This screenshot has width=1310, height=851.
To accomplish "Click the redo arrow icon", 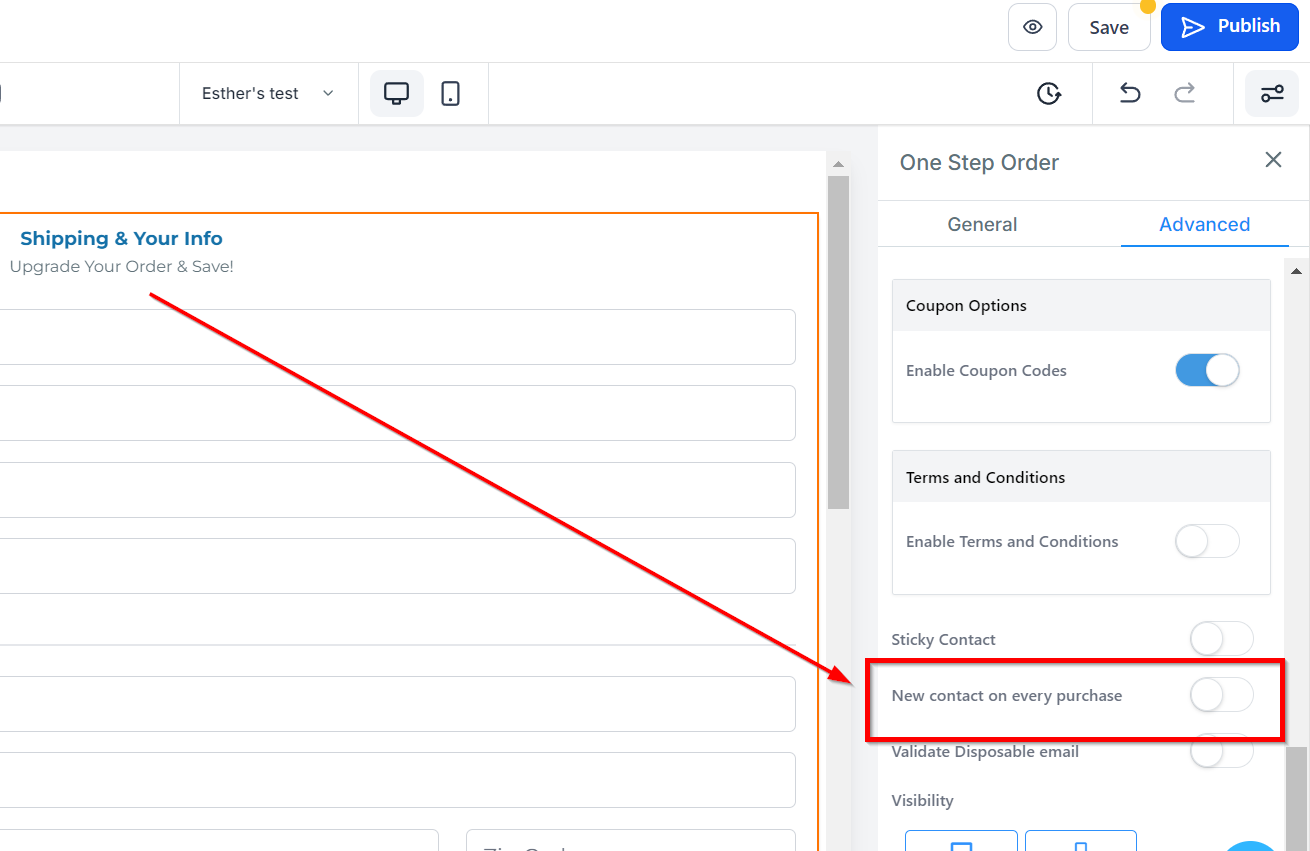I will (x=1185, y=93).
